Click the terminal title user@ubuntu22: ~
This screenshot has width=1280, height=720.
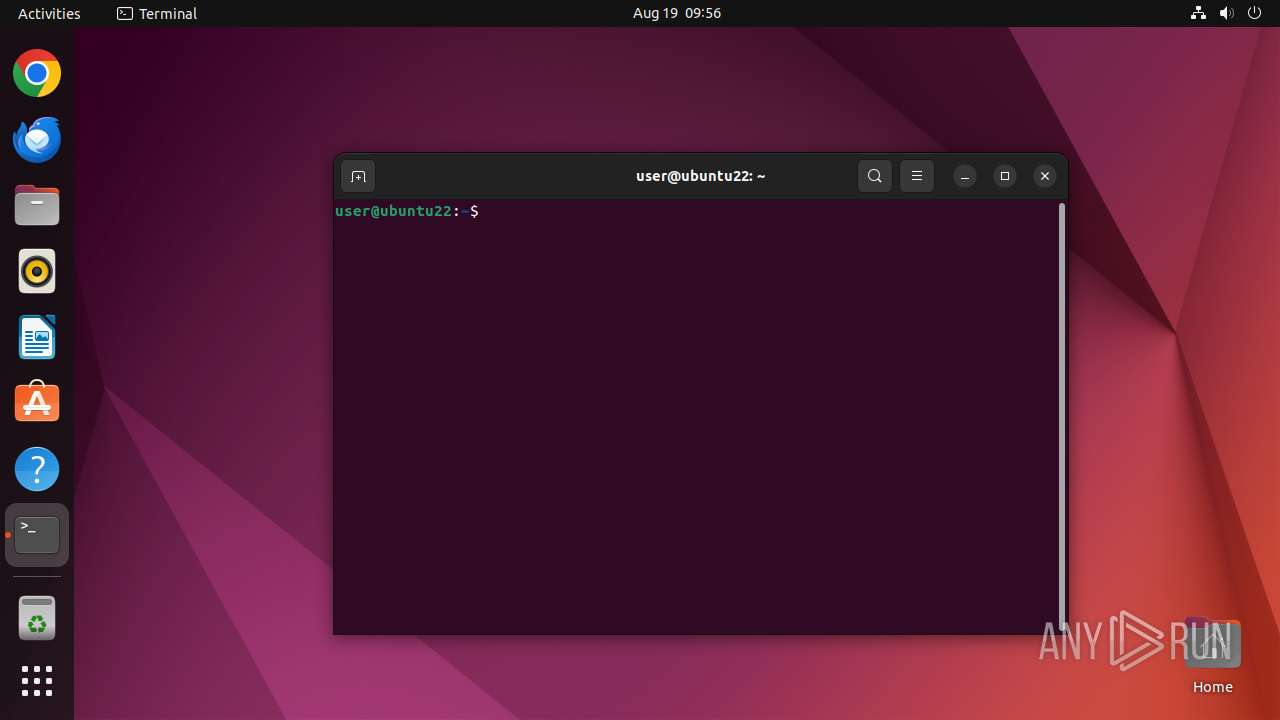point(700,176)
